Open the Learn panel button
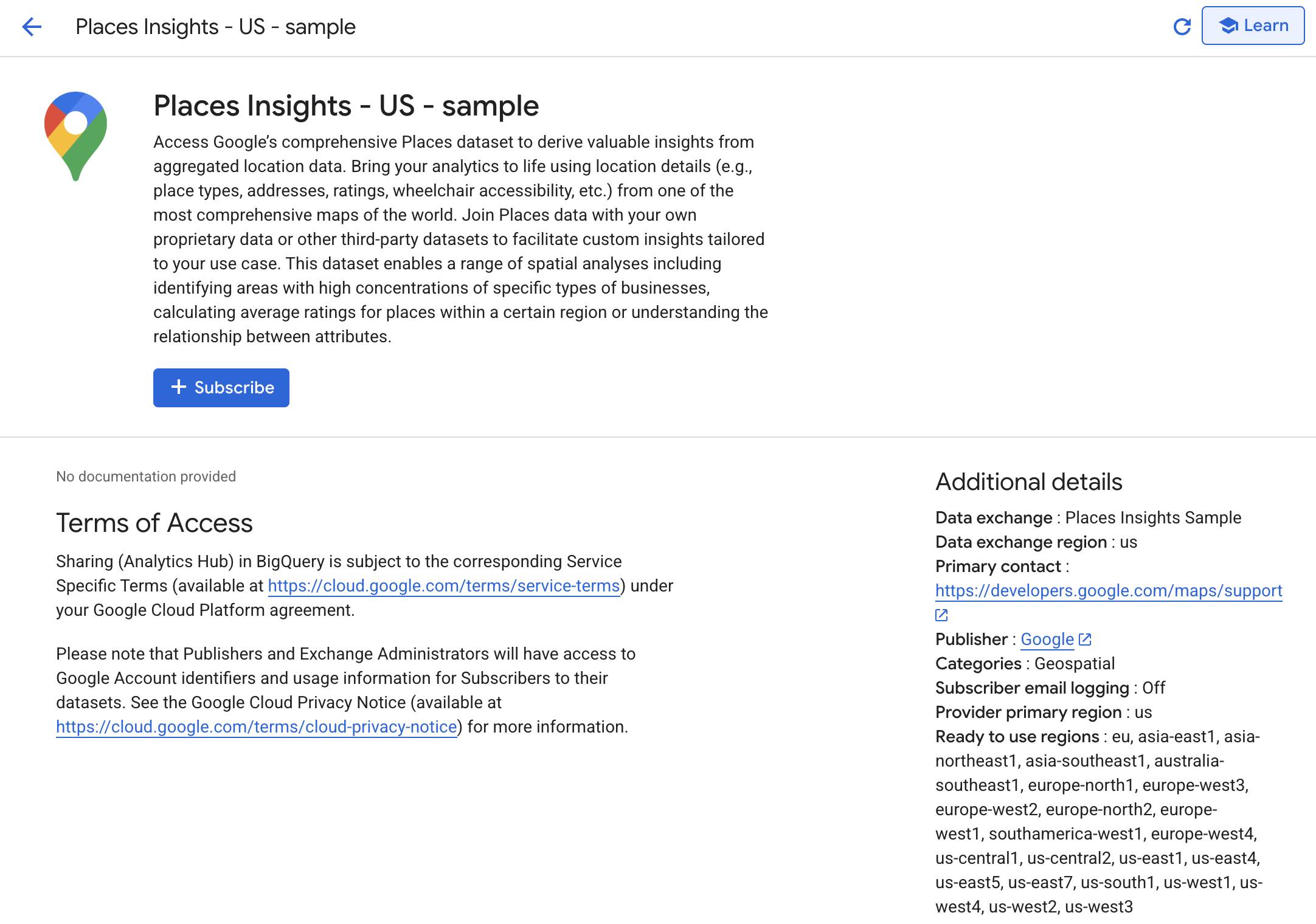 tap(1253, 26)
